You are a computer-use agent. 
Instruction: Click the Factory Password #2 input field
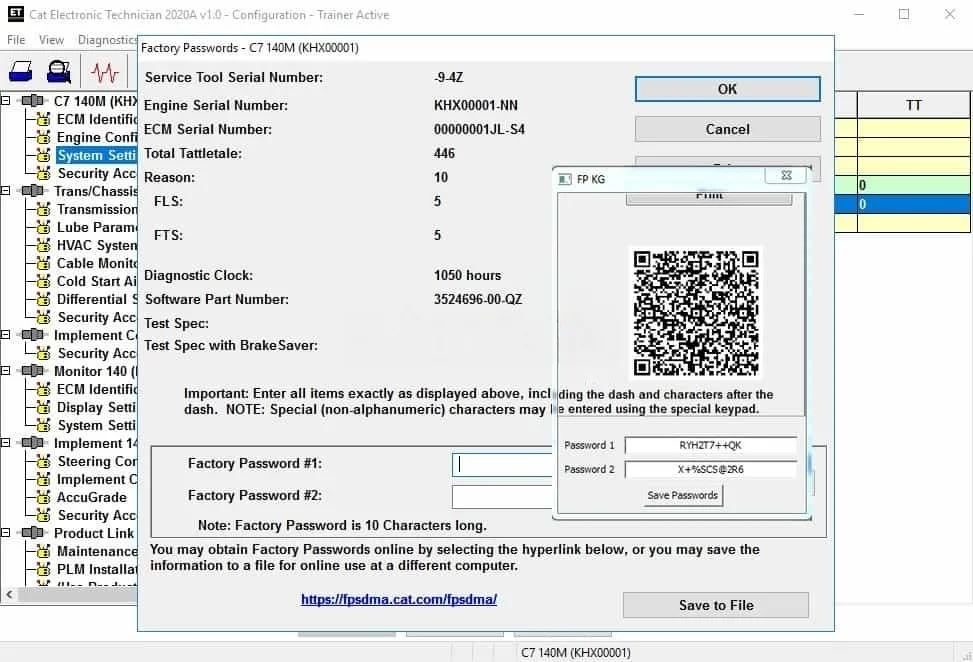[502, 496]
